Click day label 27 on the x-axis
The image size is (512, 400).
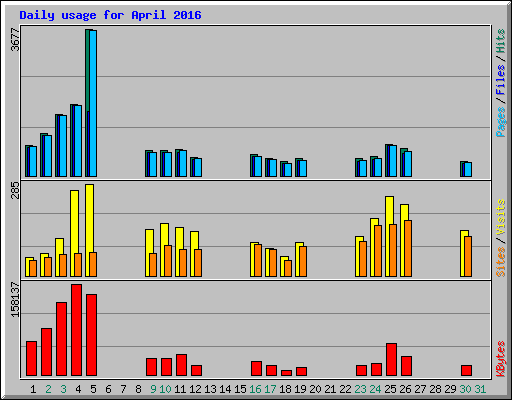(x=420, y=389)
